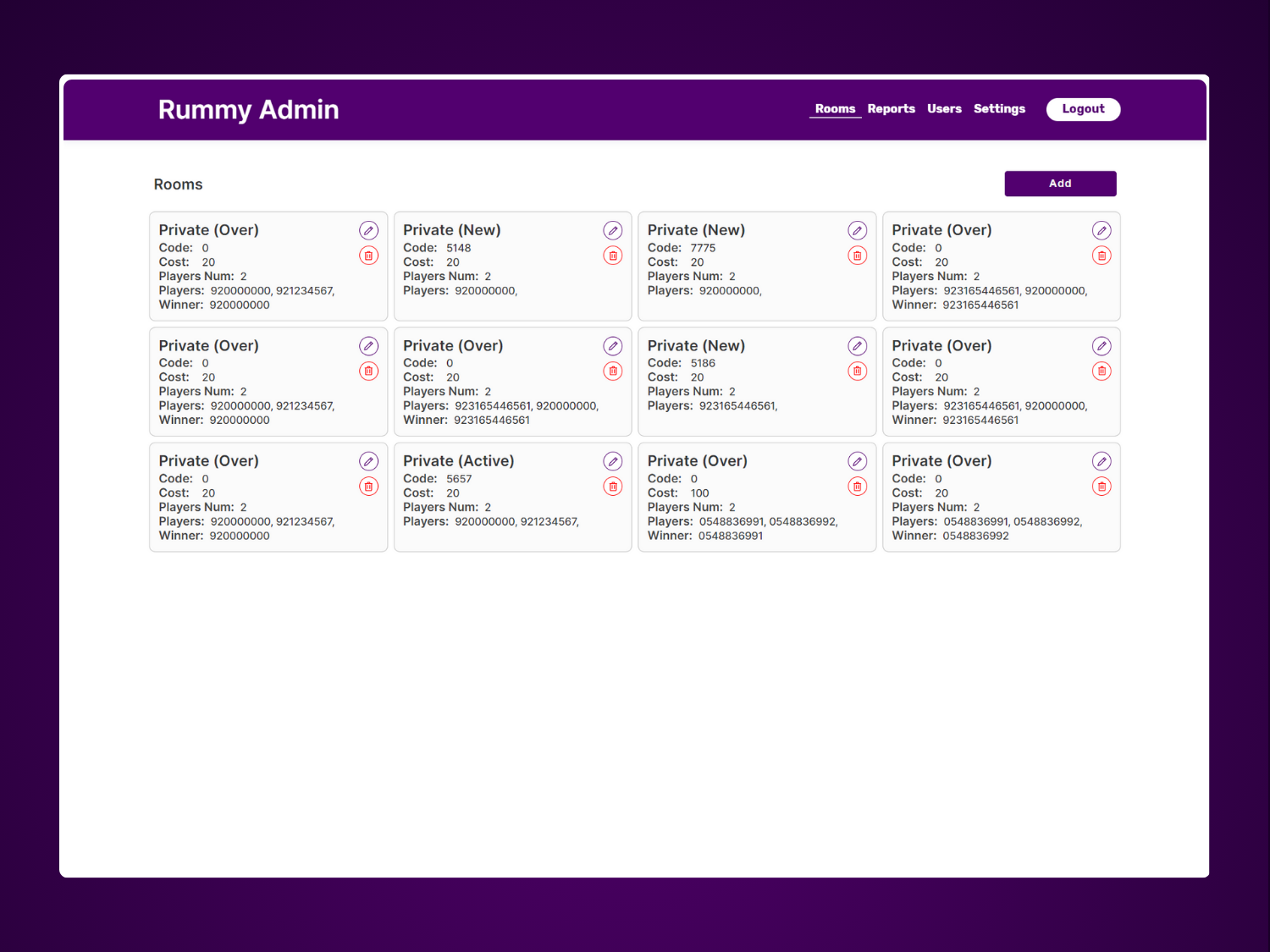Edit the room with code 5186
Screen dimensions: 1270x952
[857, 346]
